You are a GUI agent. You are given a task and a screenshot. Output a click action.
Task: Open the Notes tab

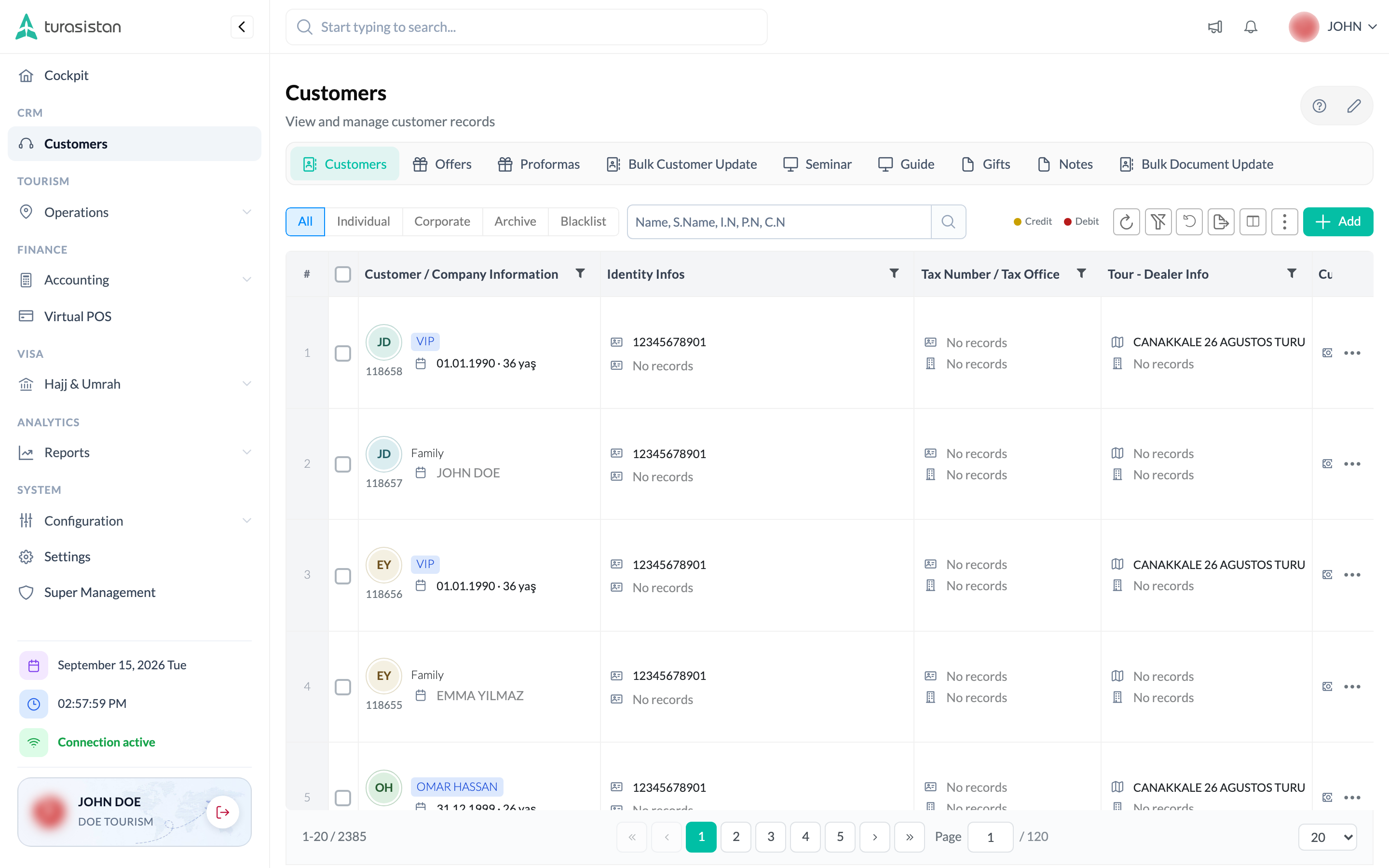(1065, 164)
